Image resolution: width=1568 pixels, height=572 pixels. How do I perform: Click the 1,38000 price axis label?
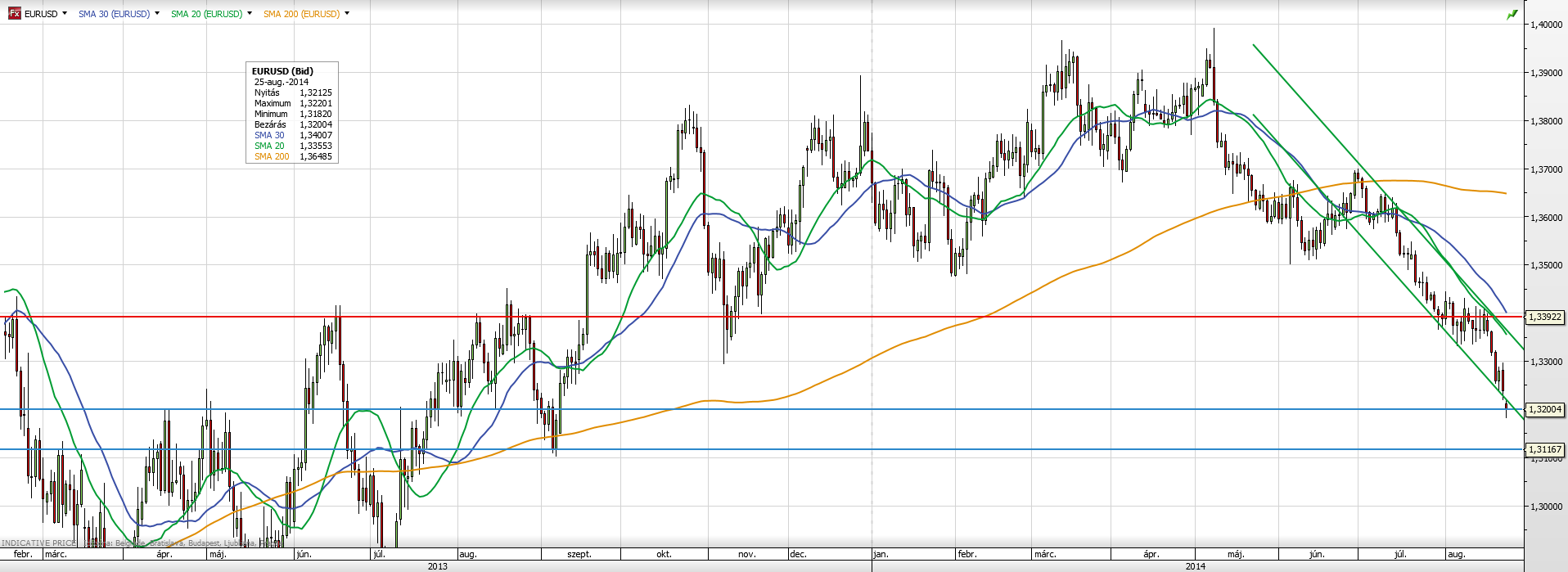1546,121
